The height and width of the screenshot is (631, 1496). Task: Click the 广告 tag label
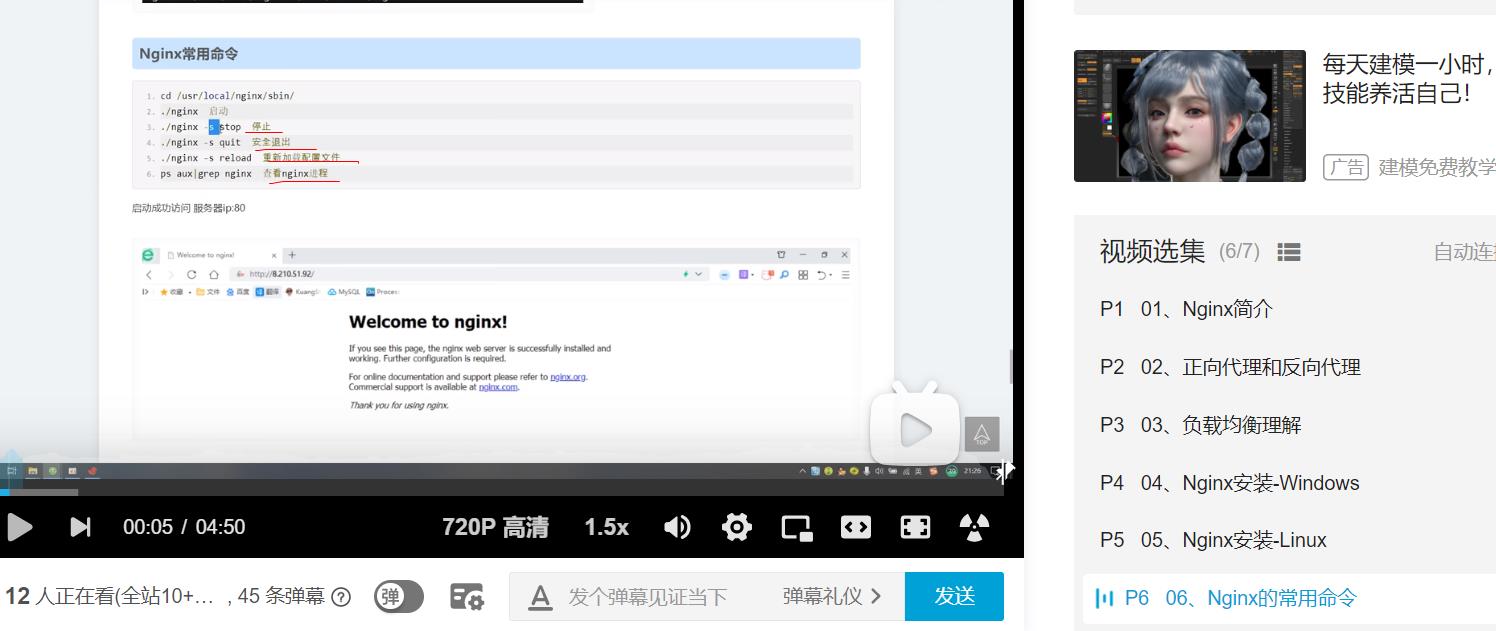tap(1346, 167)
